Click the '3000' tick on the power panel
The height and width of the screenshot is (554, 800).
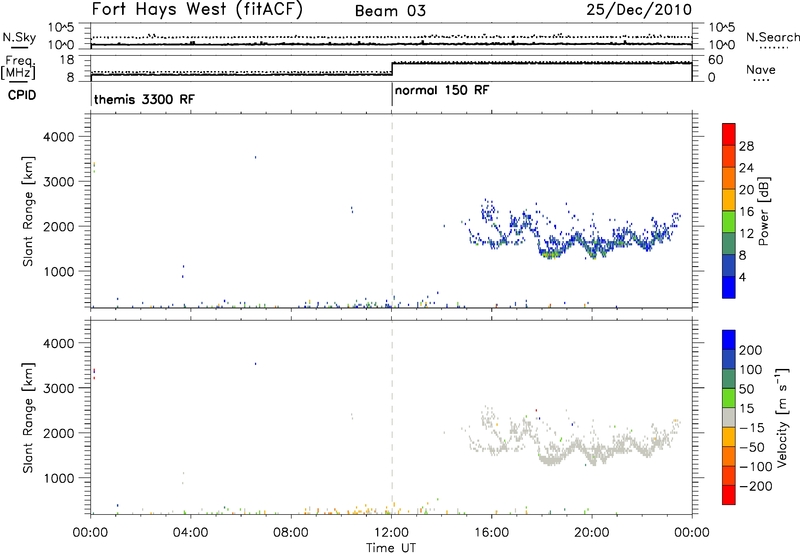click(x=59, y=182)
